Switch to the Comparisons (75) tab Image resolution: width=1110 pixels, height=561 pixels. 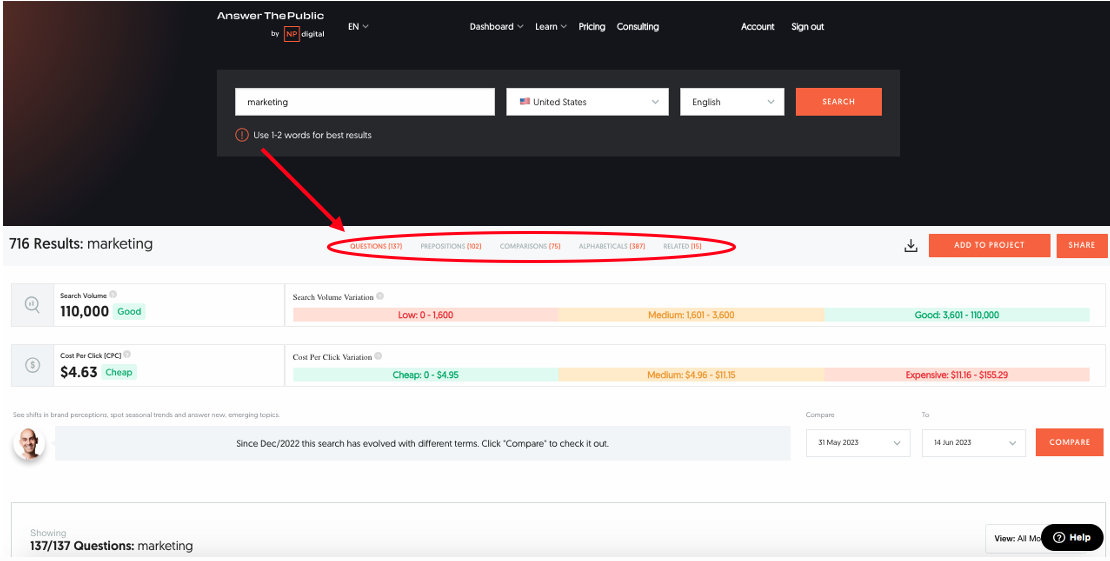tap(530, 246)
